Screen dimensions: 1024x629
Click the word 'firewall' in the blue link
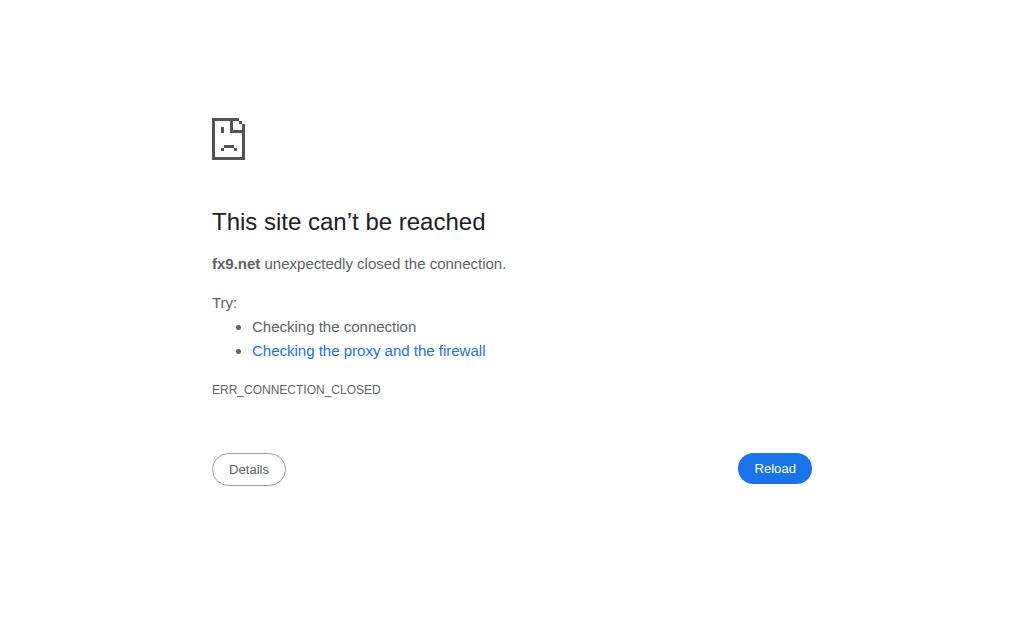pyautogui.click(x=462, y=351)
